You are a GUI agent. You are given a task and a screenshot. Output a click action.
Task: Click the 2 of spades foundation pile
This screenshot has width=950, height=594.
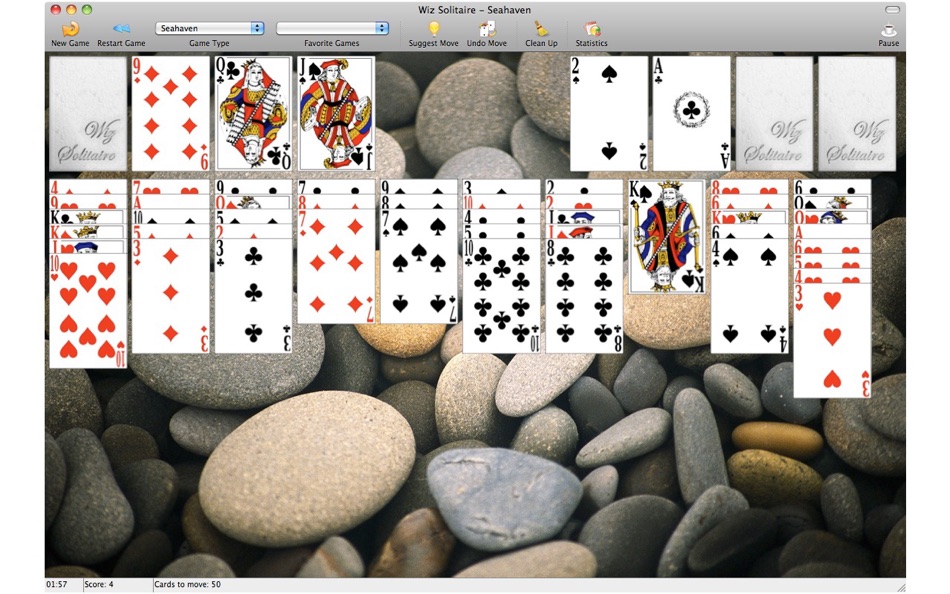pos(609,113)
